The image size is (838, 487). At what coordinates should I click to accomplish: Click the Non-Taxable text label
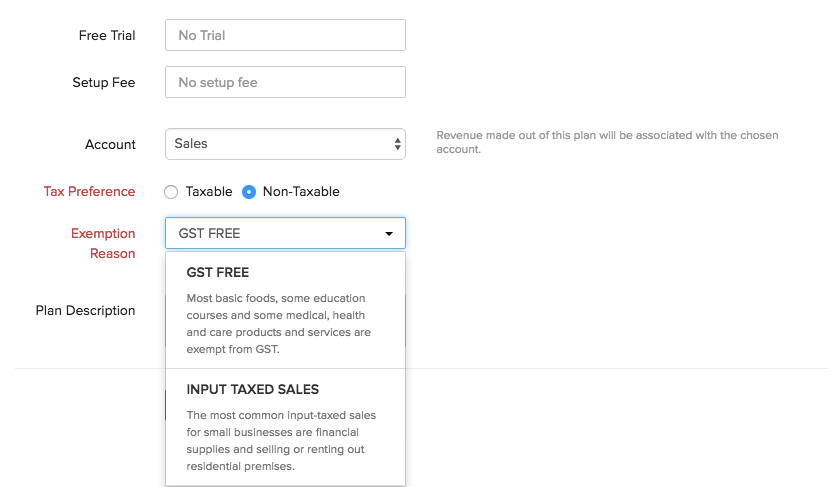click(x=301, y=192)
